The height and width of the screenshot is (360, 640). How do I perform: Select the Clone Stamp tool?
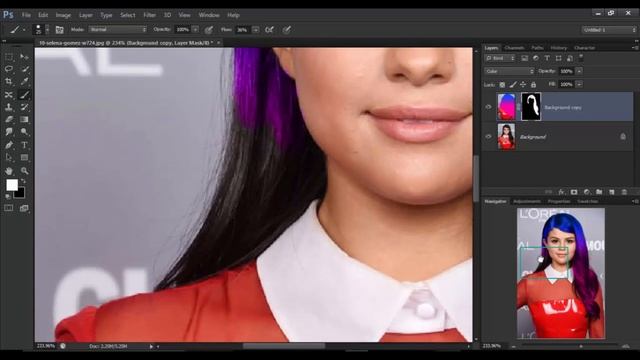(x=9, y=107)
